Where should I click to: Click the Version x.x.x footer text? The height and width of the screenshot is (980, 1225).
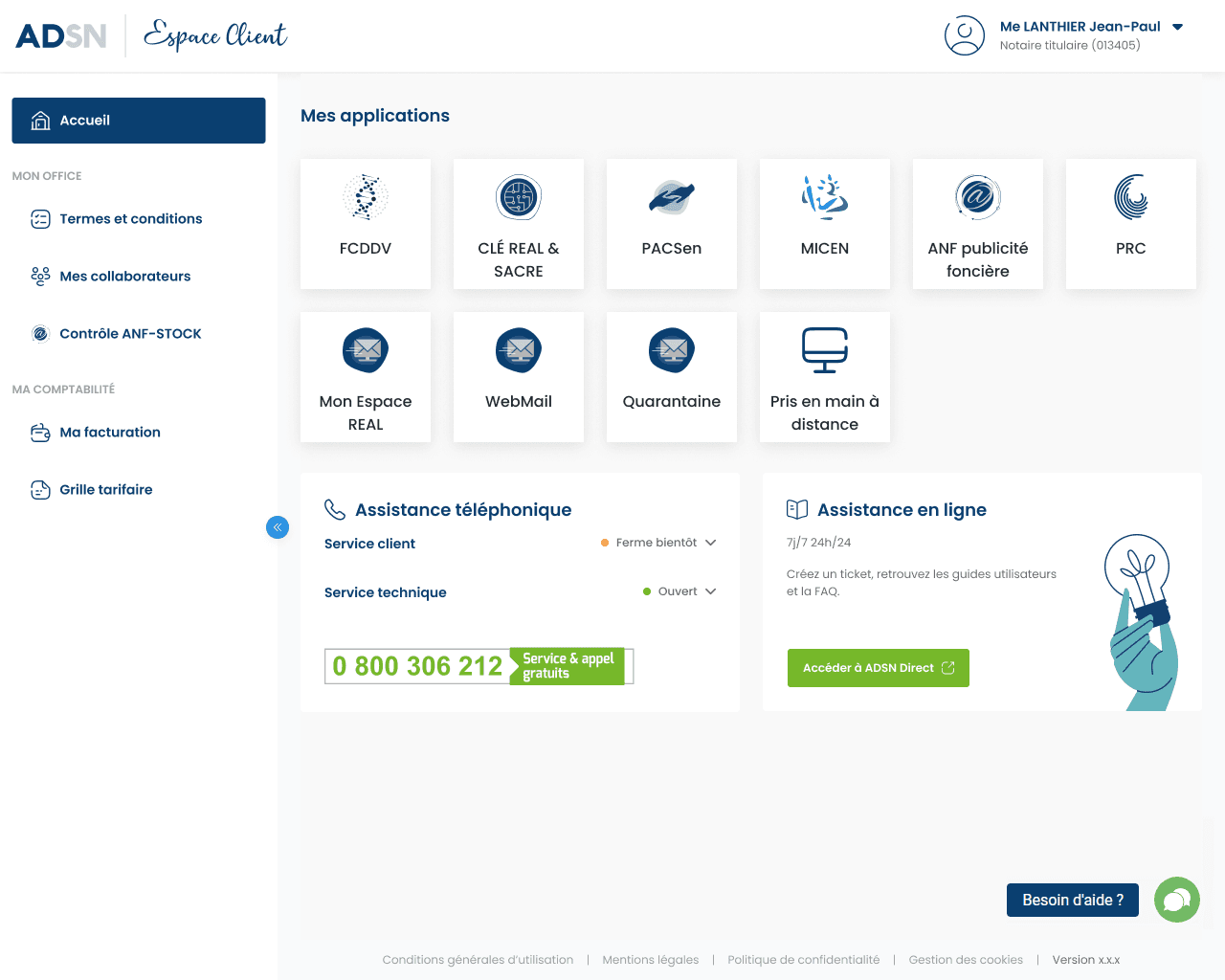point(1086,960)
